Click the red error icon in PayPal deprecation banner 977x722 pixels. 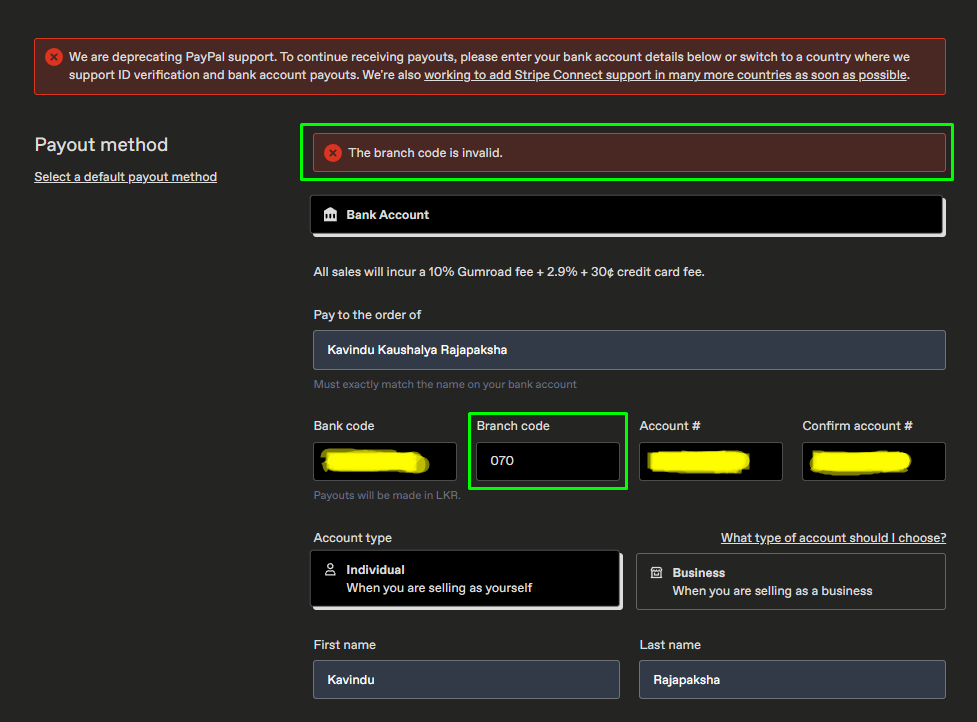coord(54,57)
